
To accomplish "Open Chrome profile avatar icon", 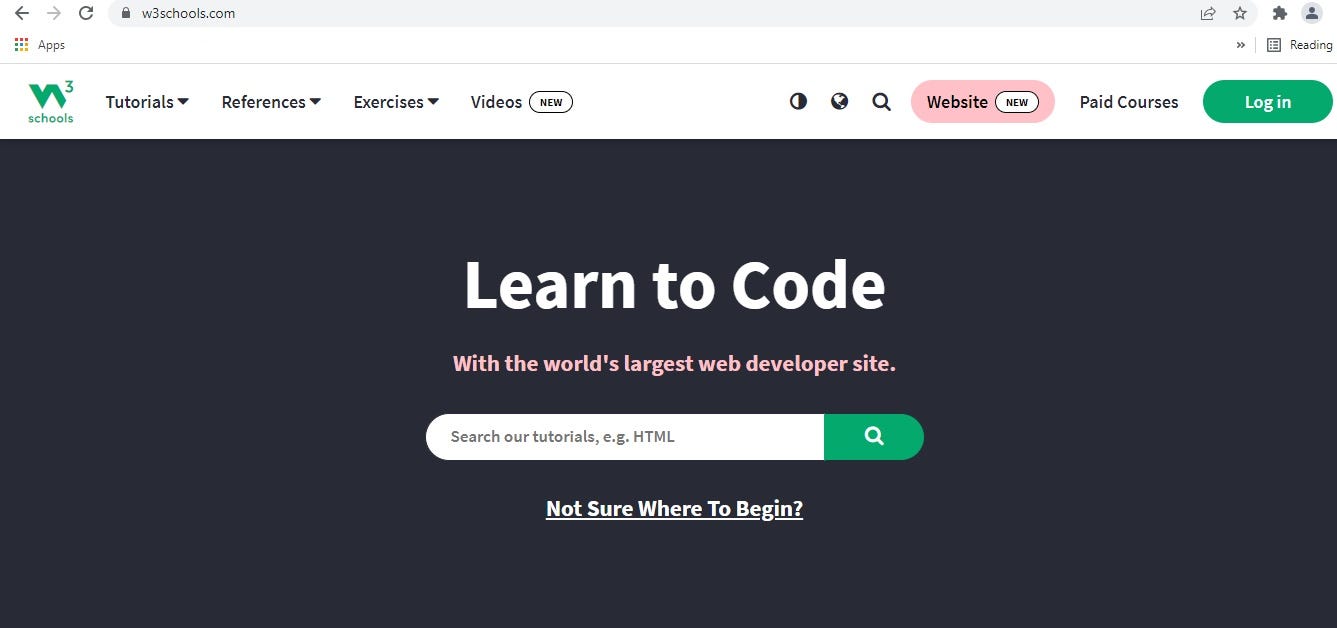I will pyautogui.click(x=1311, y=13).
